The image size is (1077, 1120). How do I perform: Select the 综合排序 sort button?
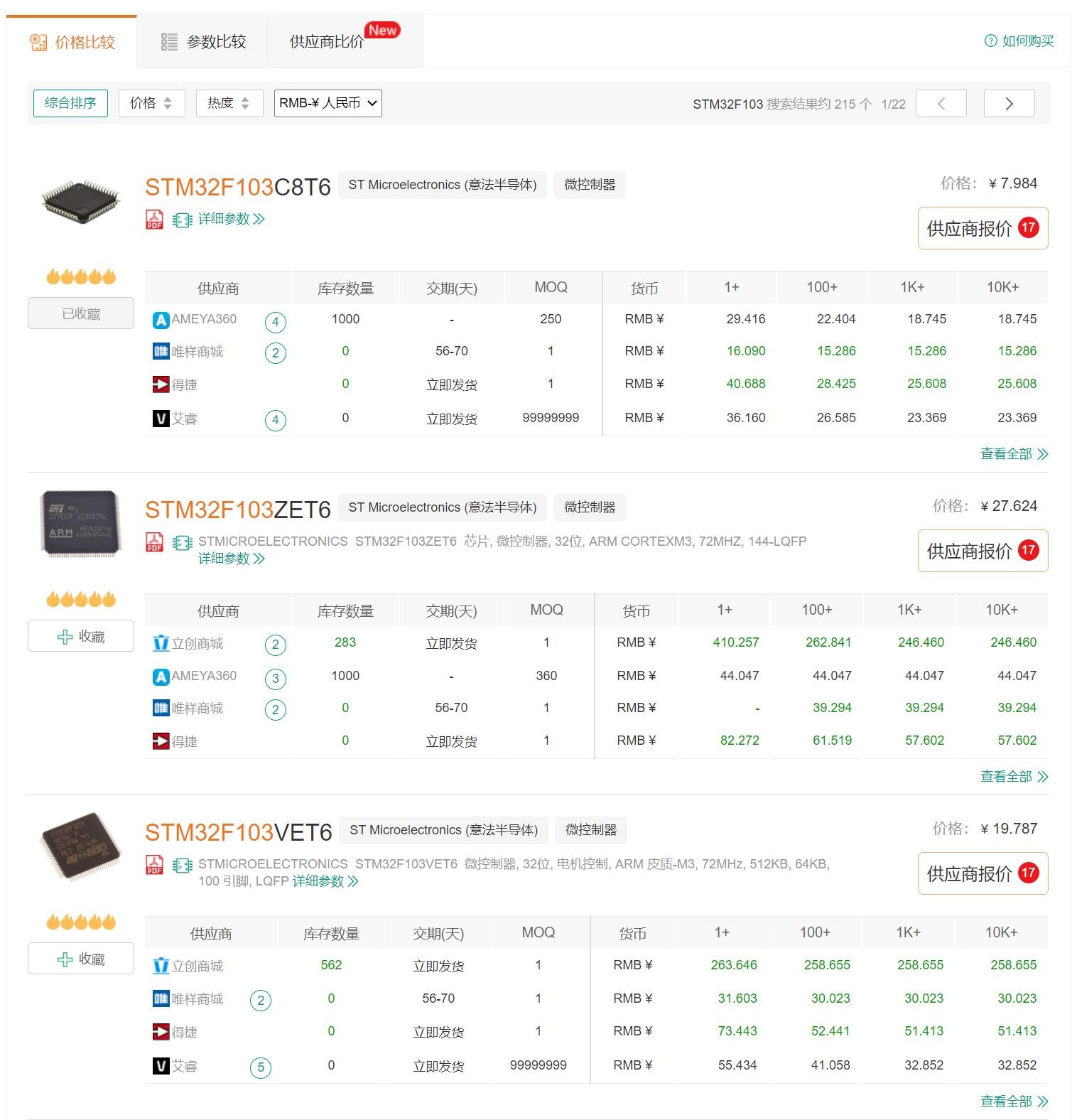[70, 103]
